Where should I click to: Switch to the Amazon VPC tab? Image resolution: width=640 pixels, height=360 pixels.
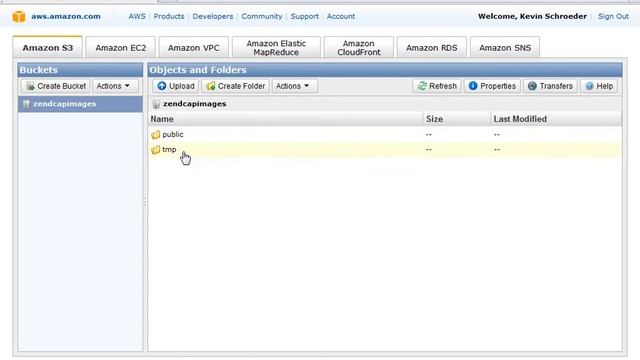click(193, 47)
